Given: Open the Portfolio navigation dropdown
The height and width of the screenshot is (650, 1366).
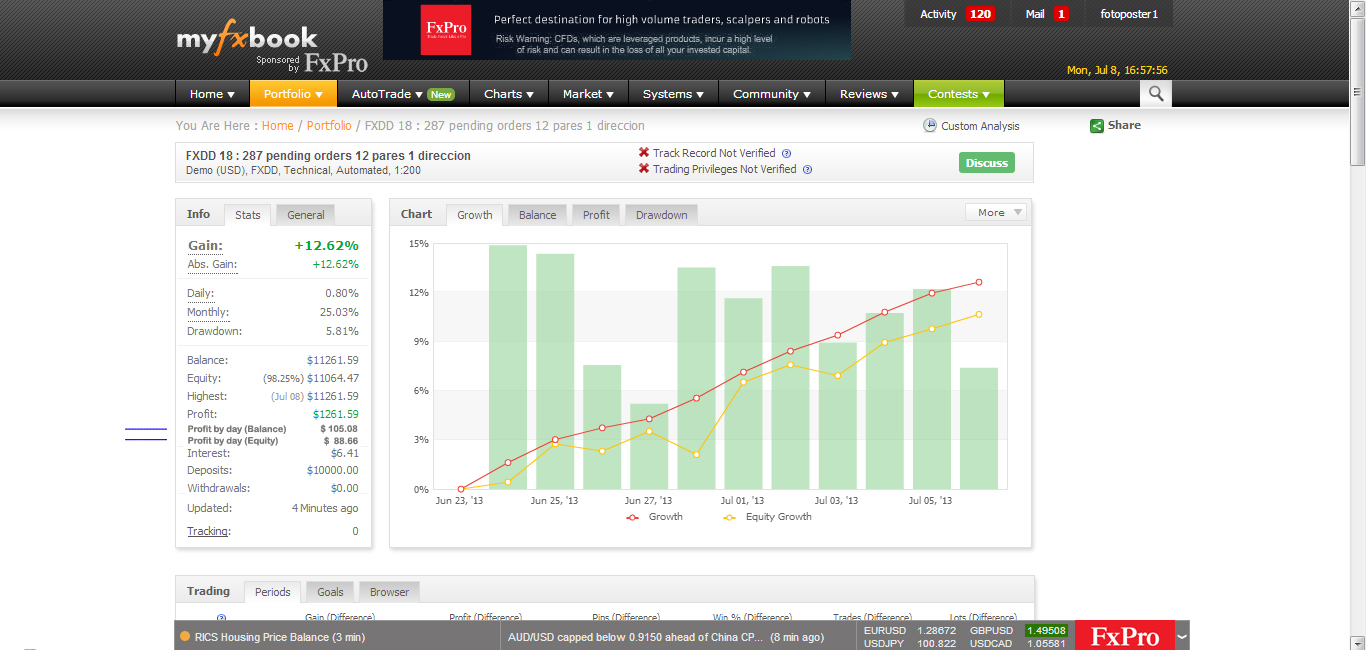Looking at the screenshot, I should pyautogui.click(x=293, y=94).
